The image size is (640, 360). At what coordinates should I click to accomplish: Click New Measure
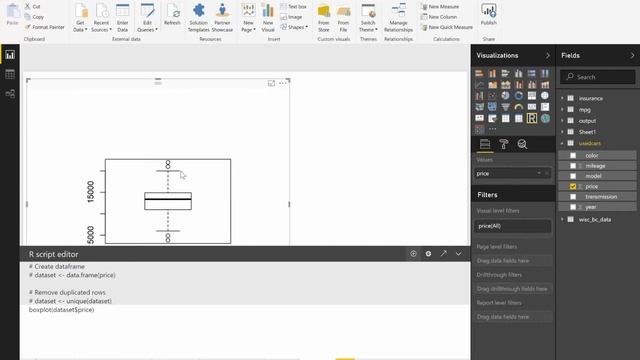coord(440,7)
